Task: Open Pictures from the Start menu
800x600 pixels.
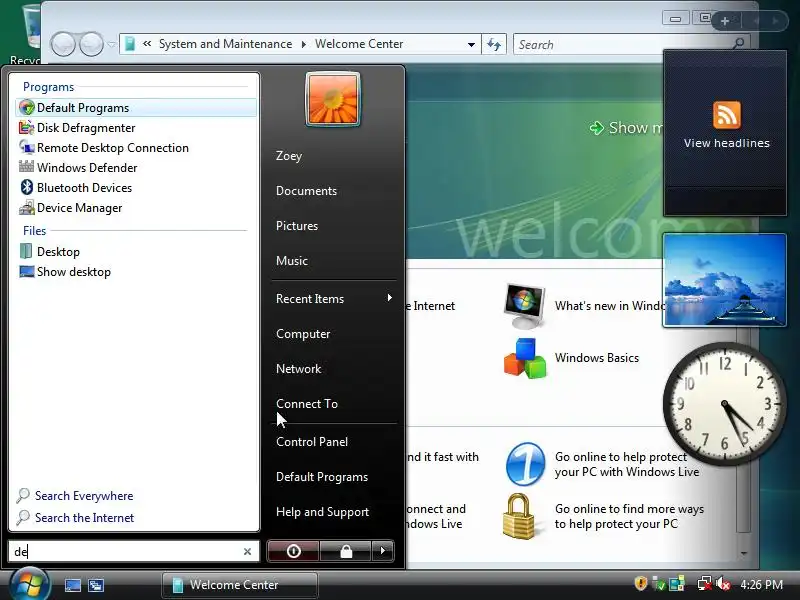Action: pos(296,226)
